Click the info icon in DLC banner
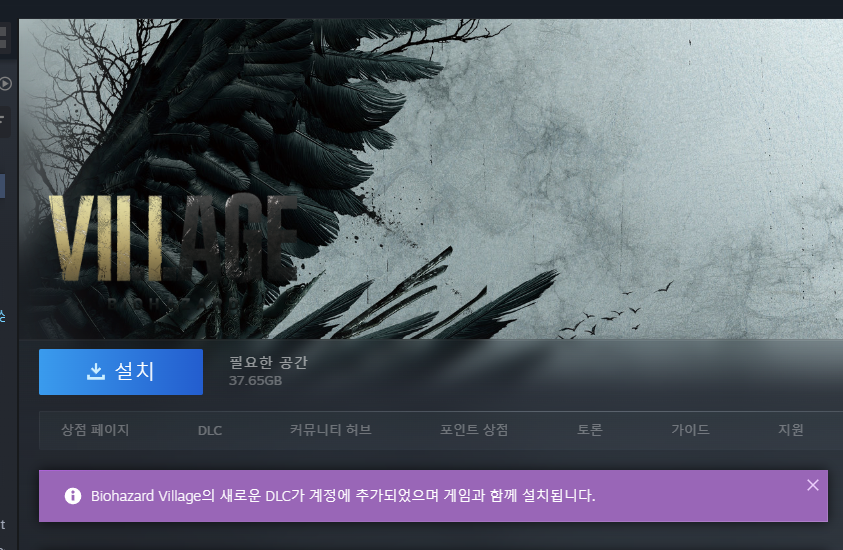Viewport: 843px width, 550px height. [x=73, y=496]
